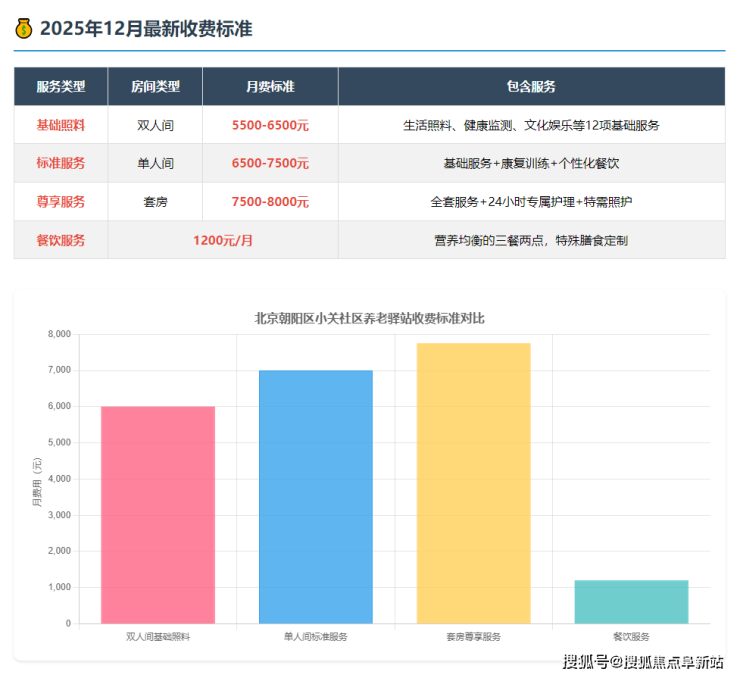Click the chart title 北京朝阳区小关社区养老驿站收费标准对比
Viewport: 740px width, 678px height.
(x=370, y=318)
